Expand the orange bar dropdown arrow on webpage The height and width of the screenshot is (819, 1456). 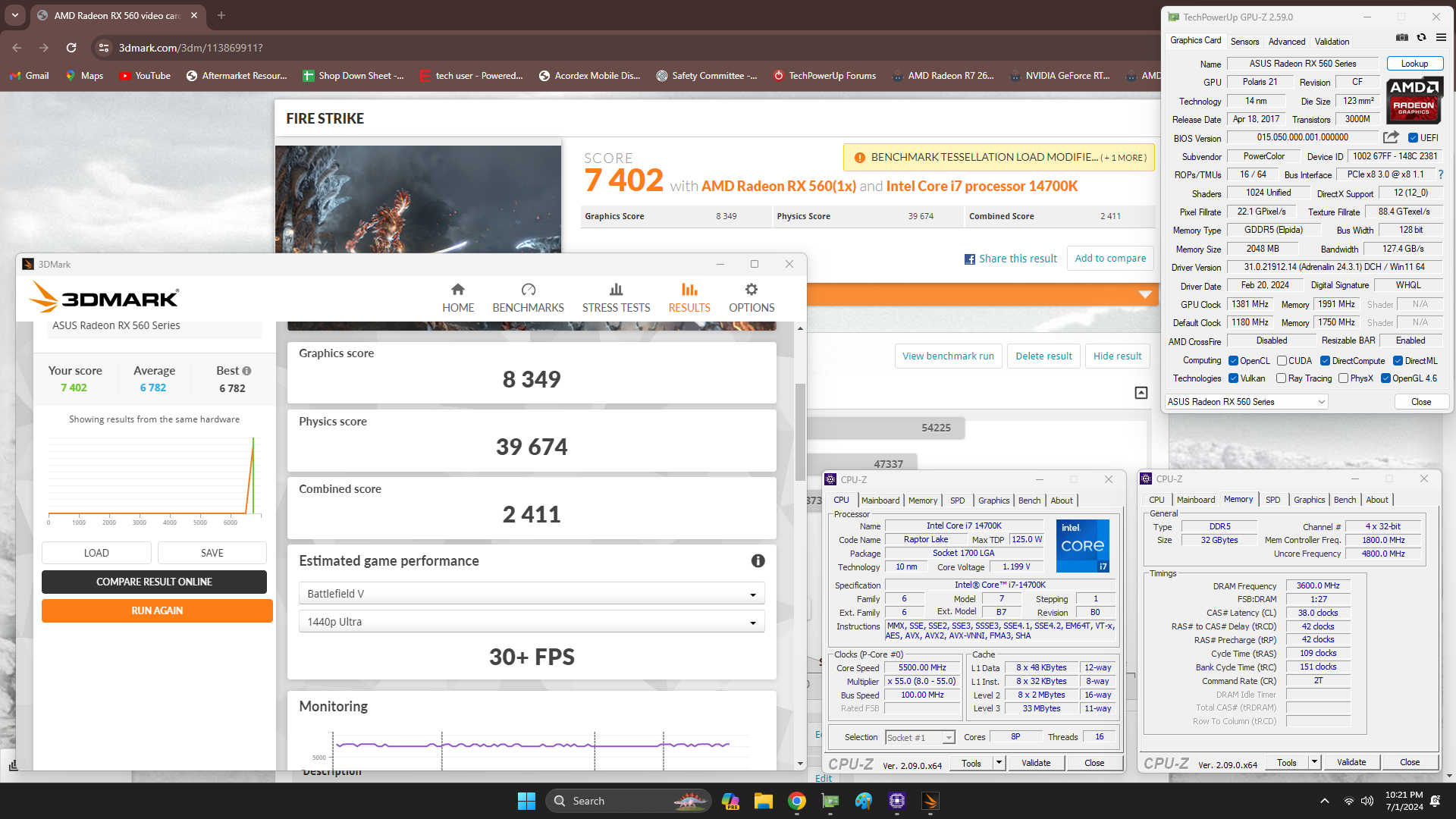[1145, 294]
